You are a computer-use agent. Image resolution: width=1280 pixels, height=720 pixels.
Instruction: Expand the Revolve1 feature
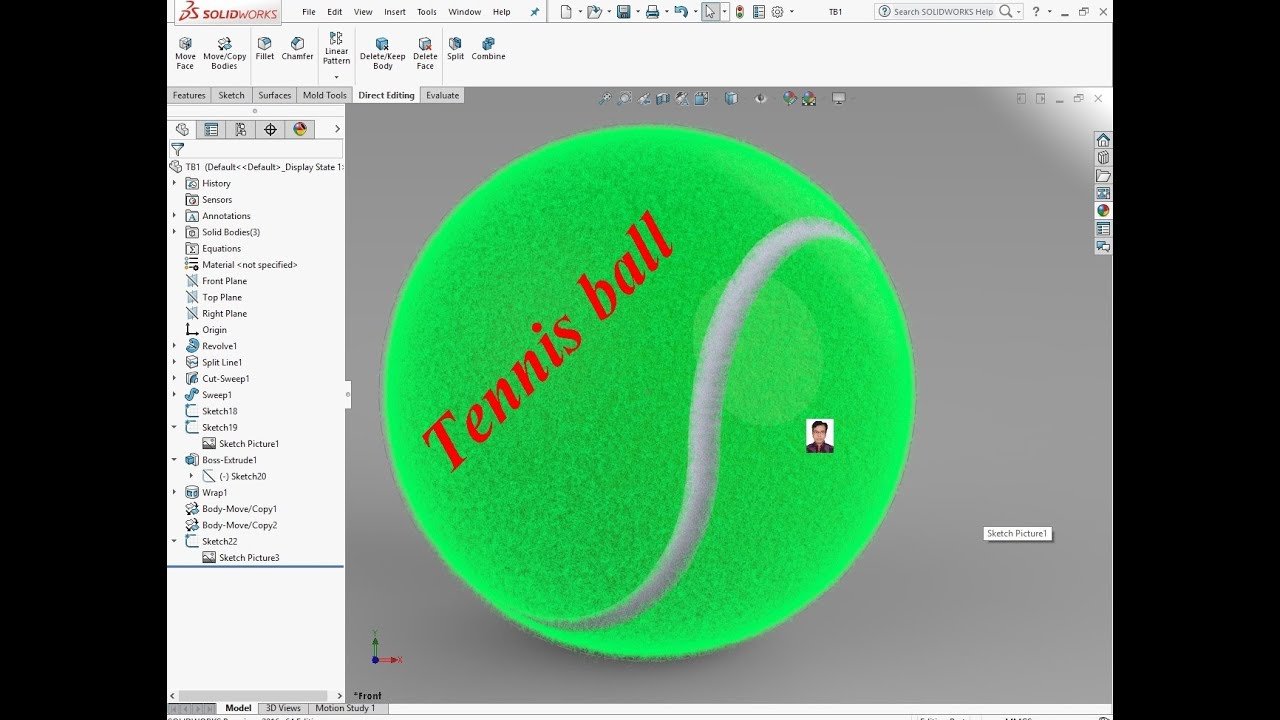tap(174, 346)
